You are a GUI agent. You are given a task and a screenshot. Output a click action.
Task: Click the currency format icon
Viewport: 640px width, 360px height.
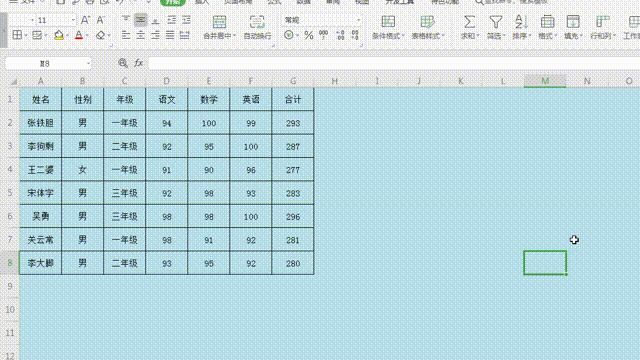(x=289, y=36)
